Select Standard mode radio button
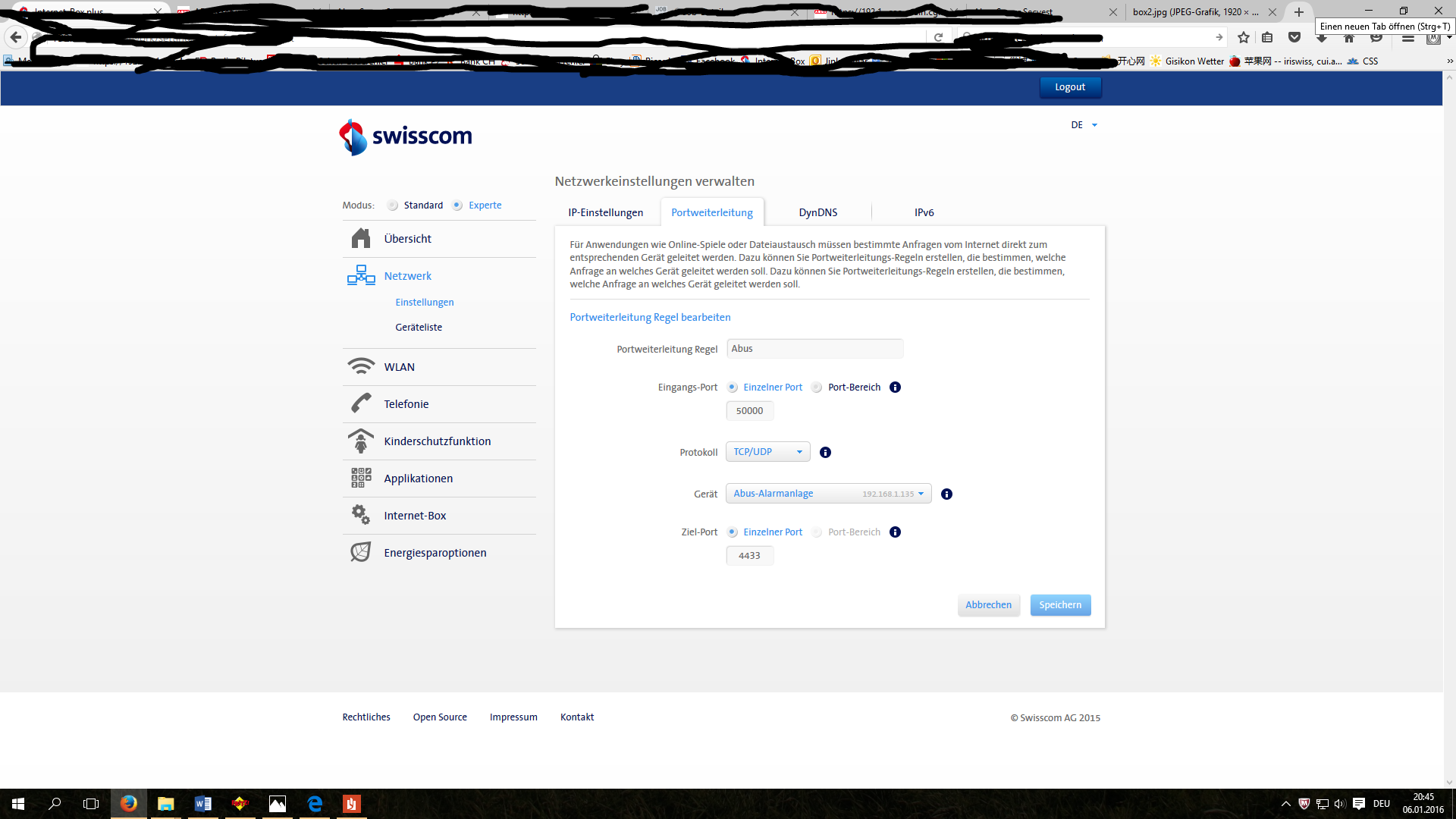 tap(393, 206)
